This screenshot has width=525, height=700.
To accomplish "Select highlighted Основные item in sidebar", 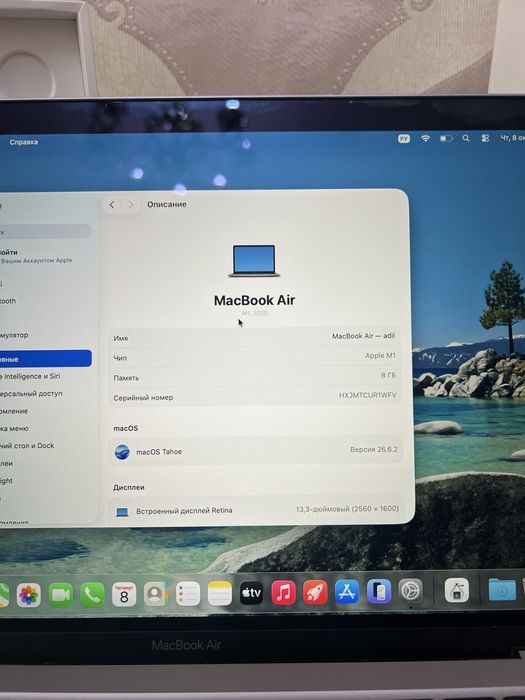I will pos(46,358).
